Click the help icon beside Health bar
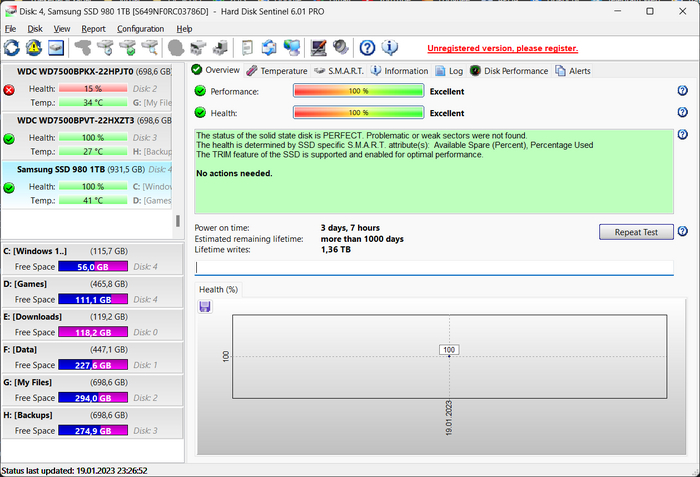This screenshot has height=477, width=700. coord(683,112)
